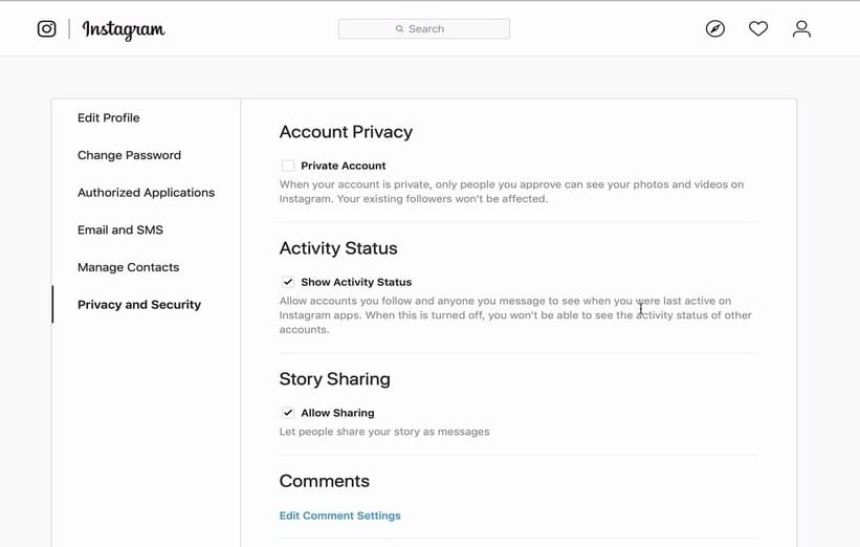Click the Story Sharing heading
Viewport: 860px width, 547px height.
(x=335, y=379)
